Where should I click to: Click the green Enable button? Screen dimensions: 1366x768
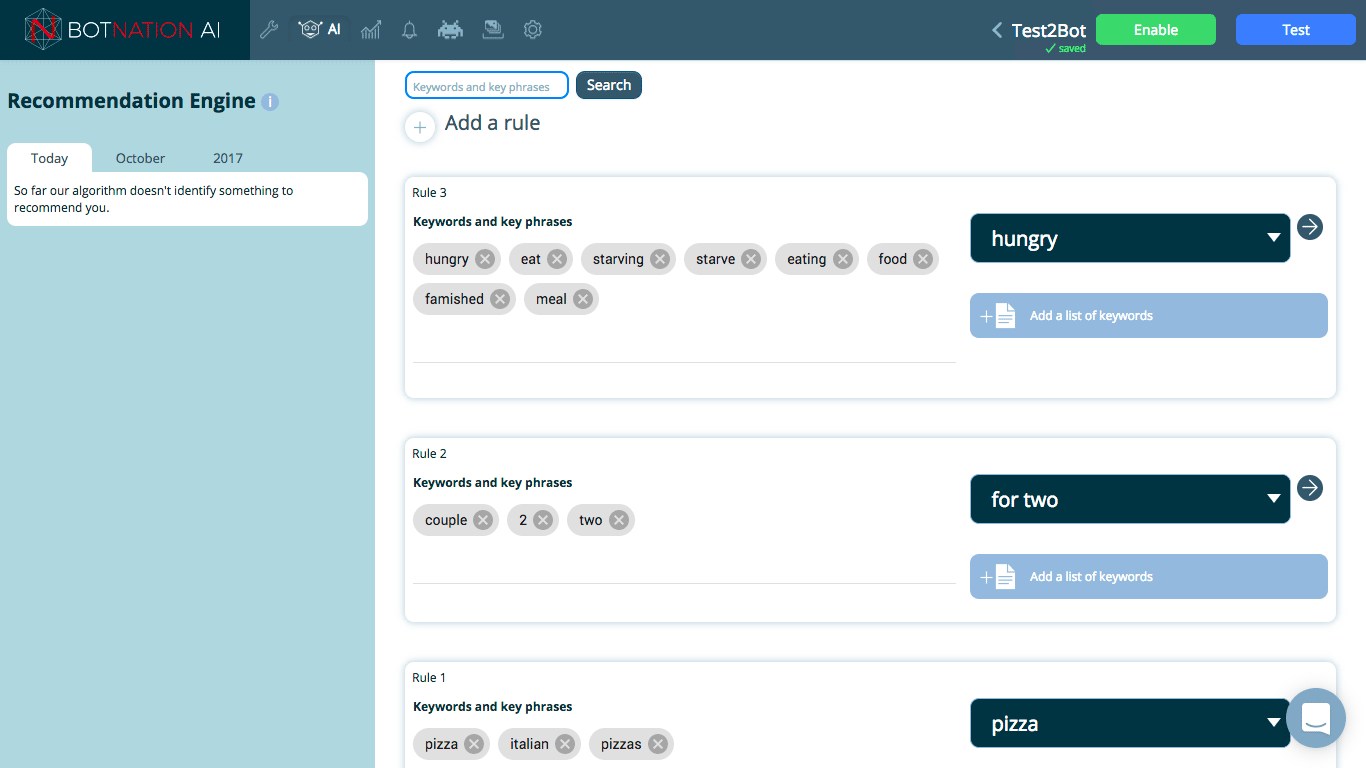[1155, 30]
